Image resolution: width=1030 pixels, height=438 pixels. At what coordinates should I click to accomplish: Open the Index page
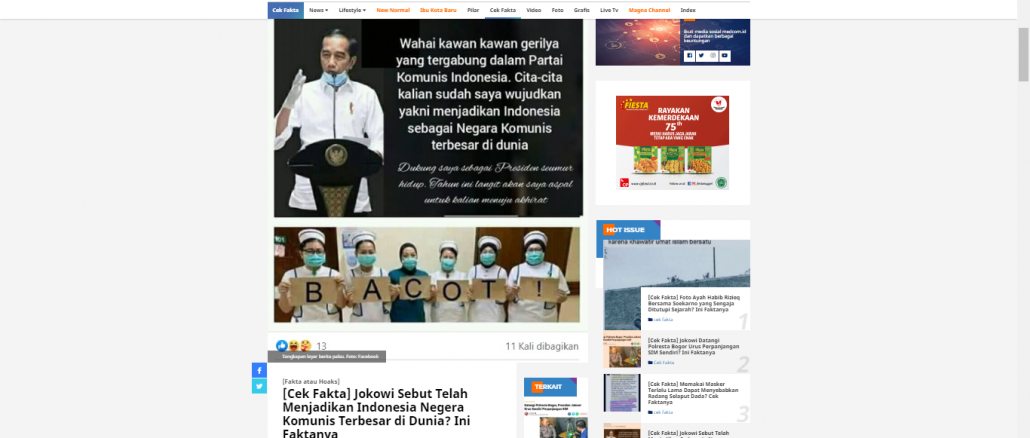(688, 10)
